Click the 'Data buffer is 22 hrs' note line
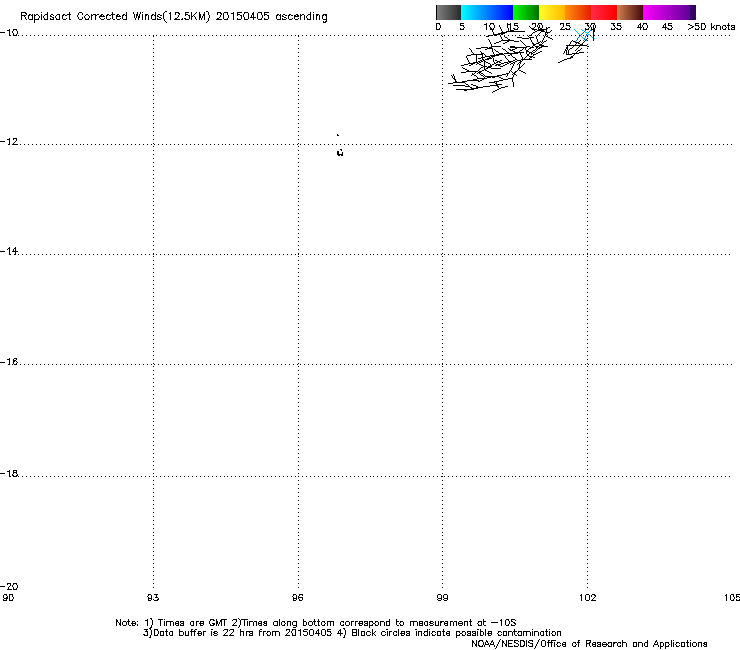Screen dimensions: 740x650 352,633
